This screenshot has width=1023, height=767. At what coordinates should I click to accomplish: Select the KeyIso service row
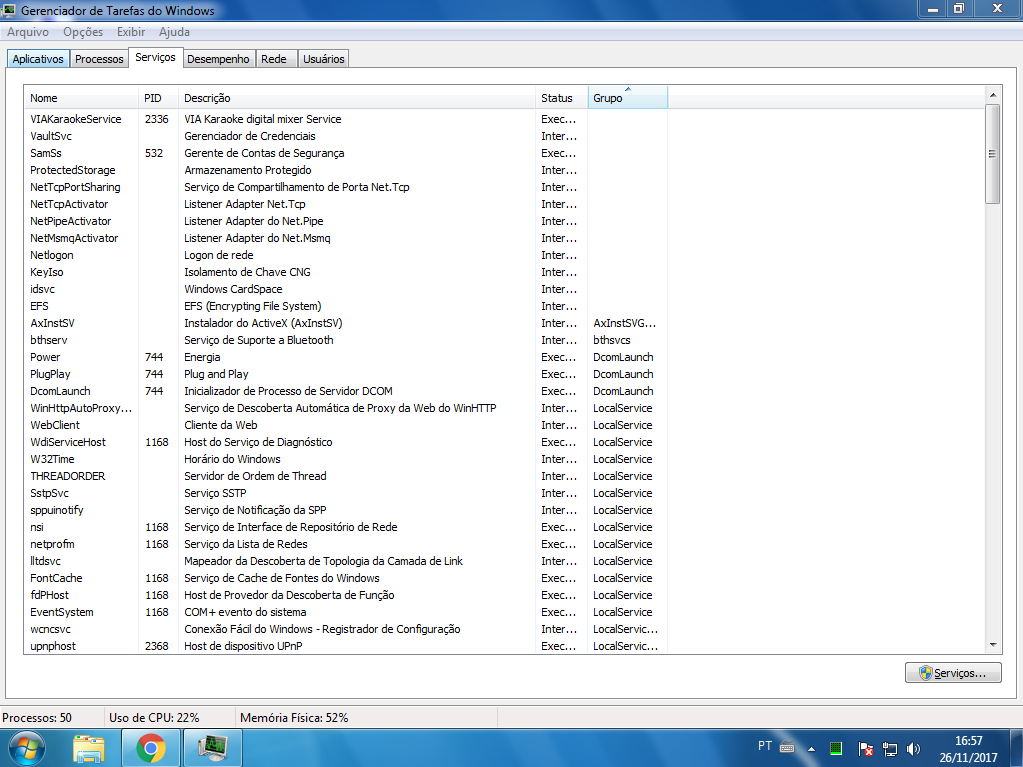coord(346,271)
